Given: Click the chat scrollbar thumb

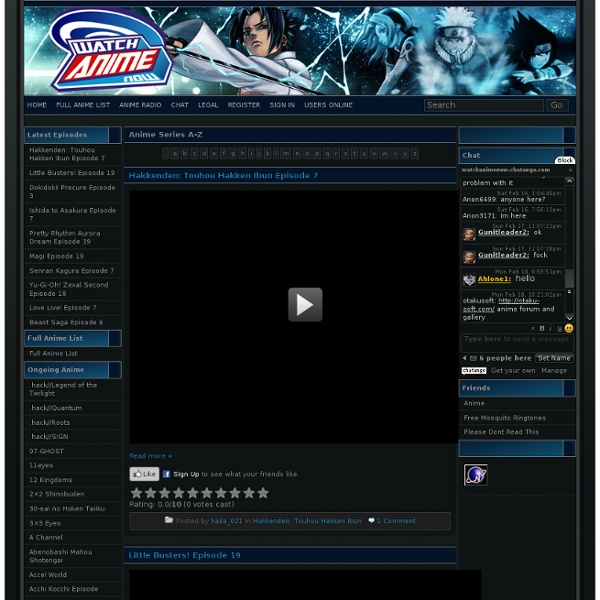Looking at the screenshot, I should click(569, 278).
